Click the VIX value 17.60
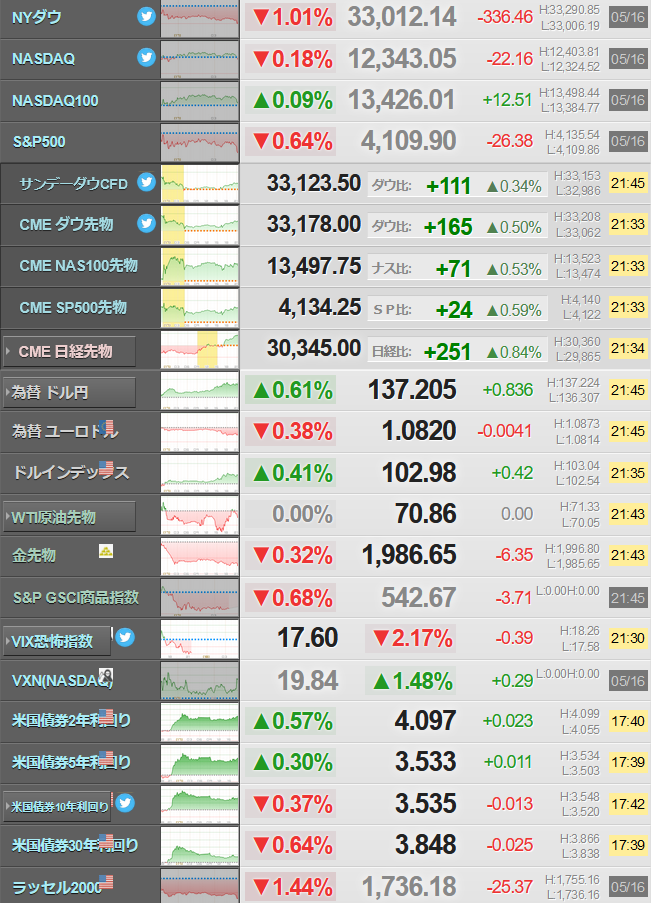 [x=308, y=638]
